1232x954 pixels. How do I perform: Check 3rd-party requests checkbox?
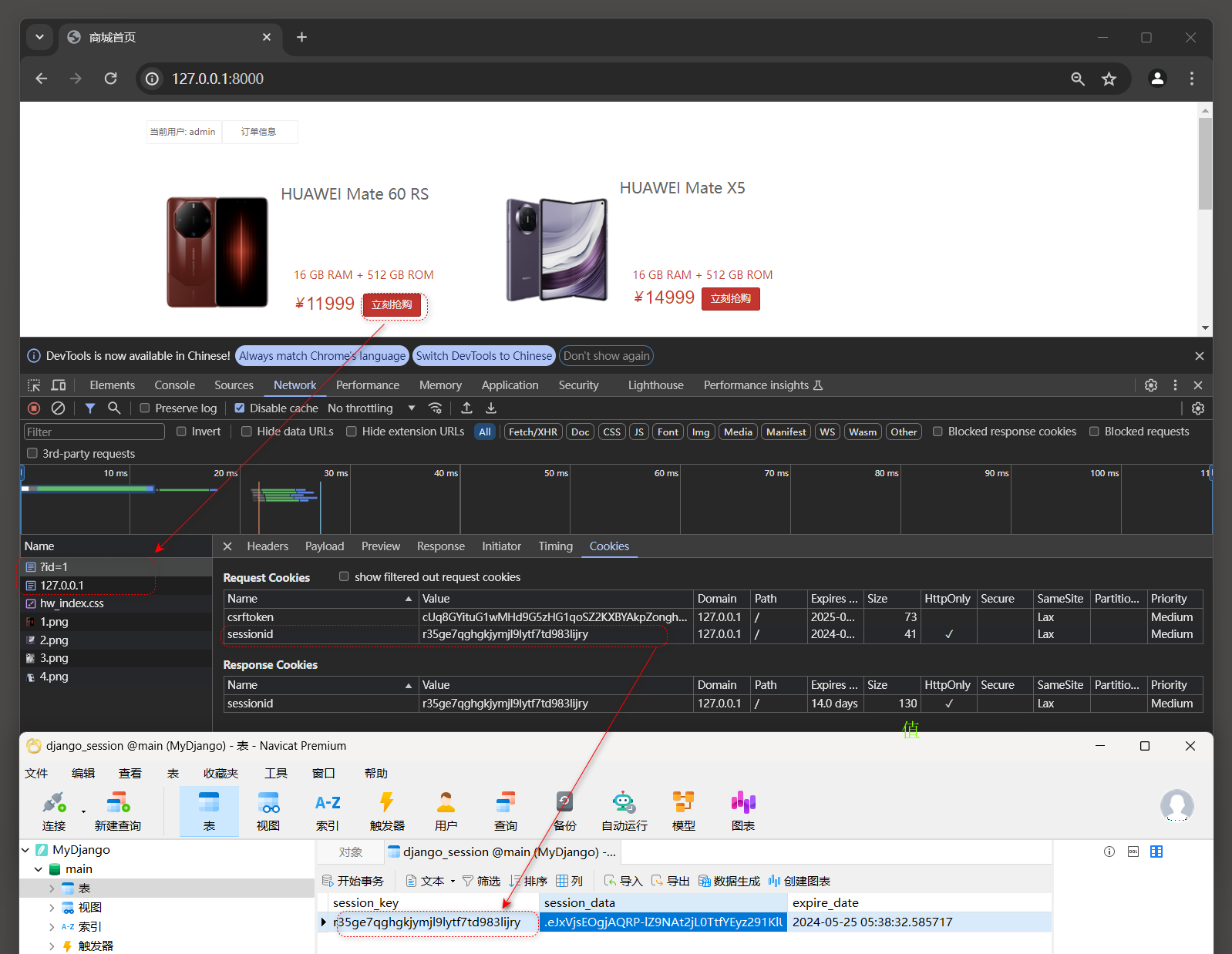32,453
